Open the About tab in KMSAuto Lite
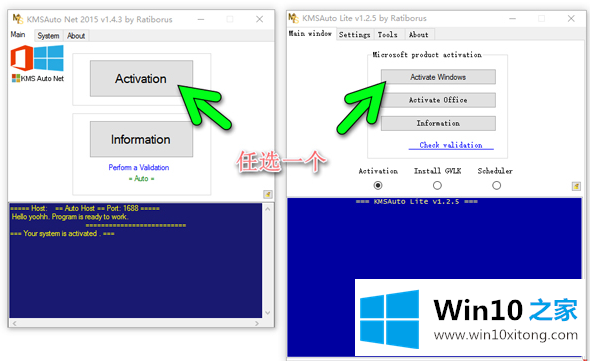590x361 pixels. (418, 35)
